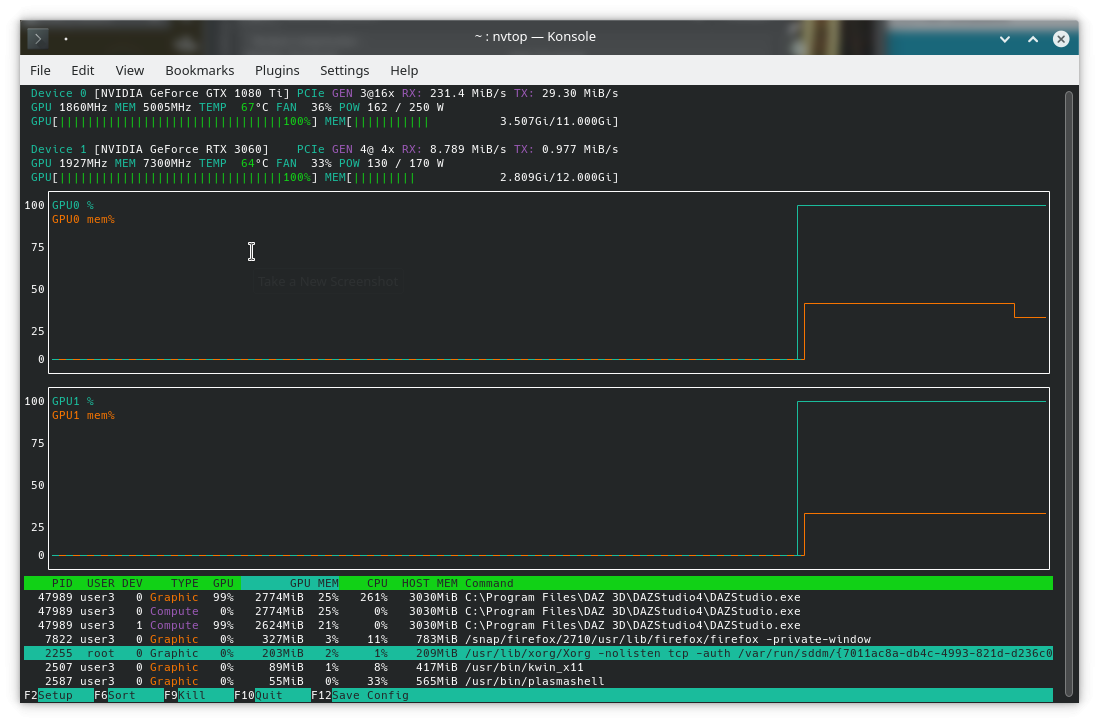Click the Konsole vertical scrollbar

coord(1069,392)
